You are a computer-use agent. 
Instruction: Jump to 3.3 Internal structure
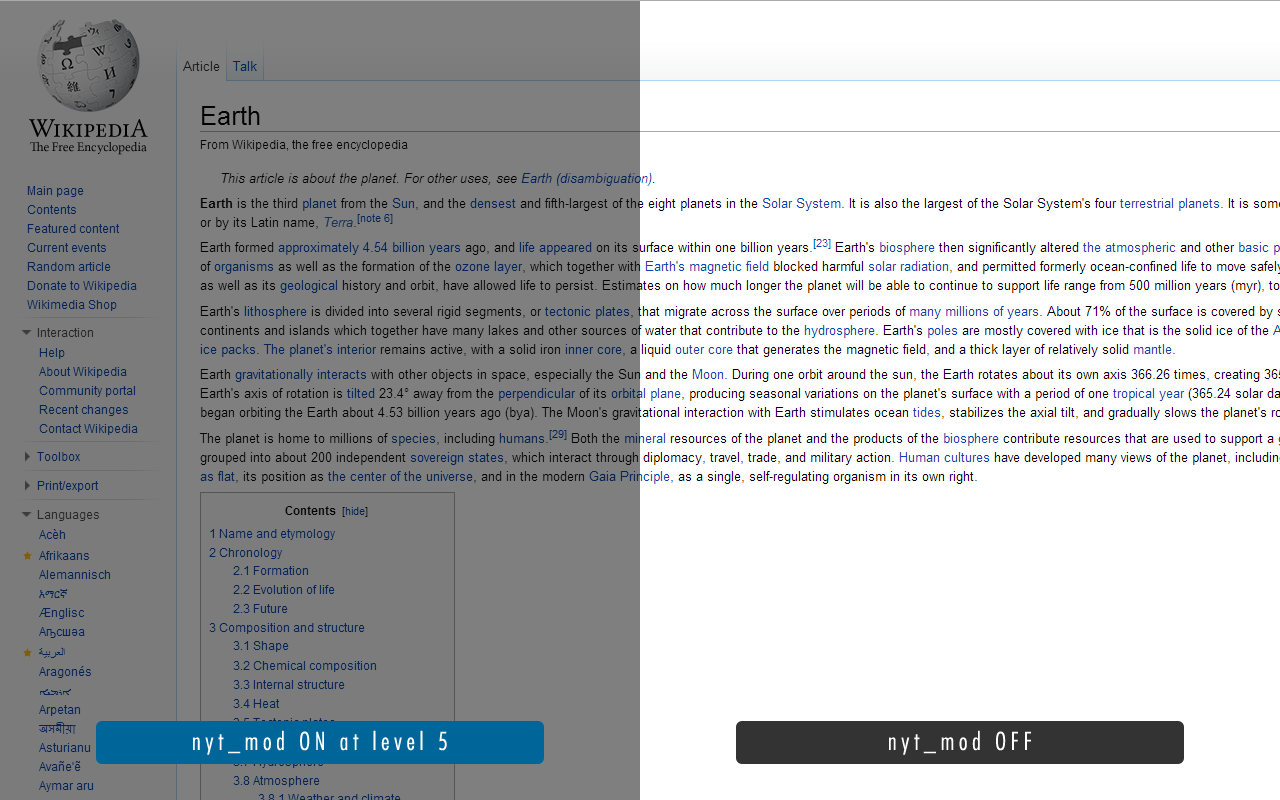tap(289, 685)
